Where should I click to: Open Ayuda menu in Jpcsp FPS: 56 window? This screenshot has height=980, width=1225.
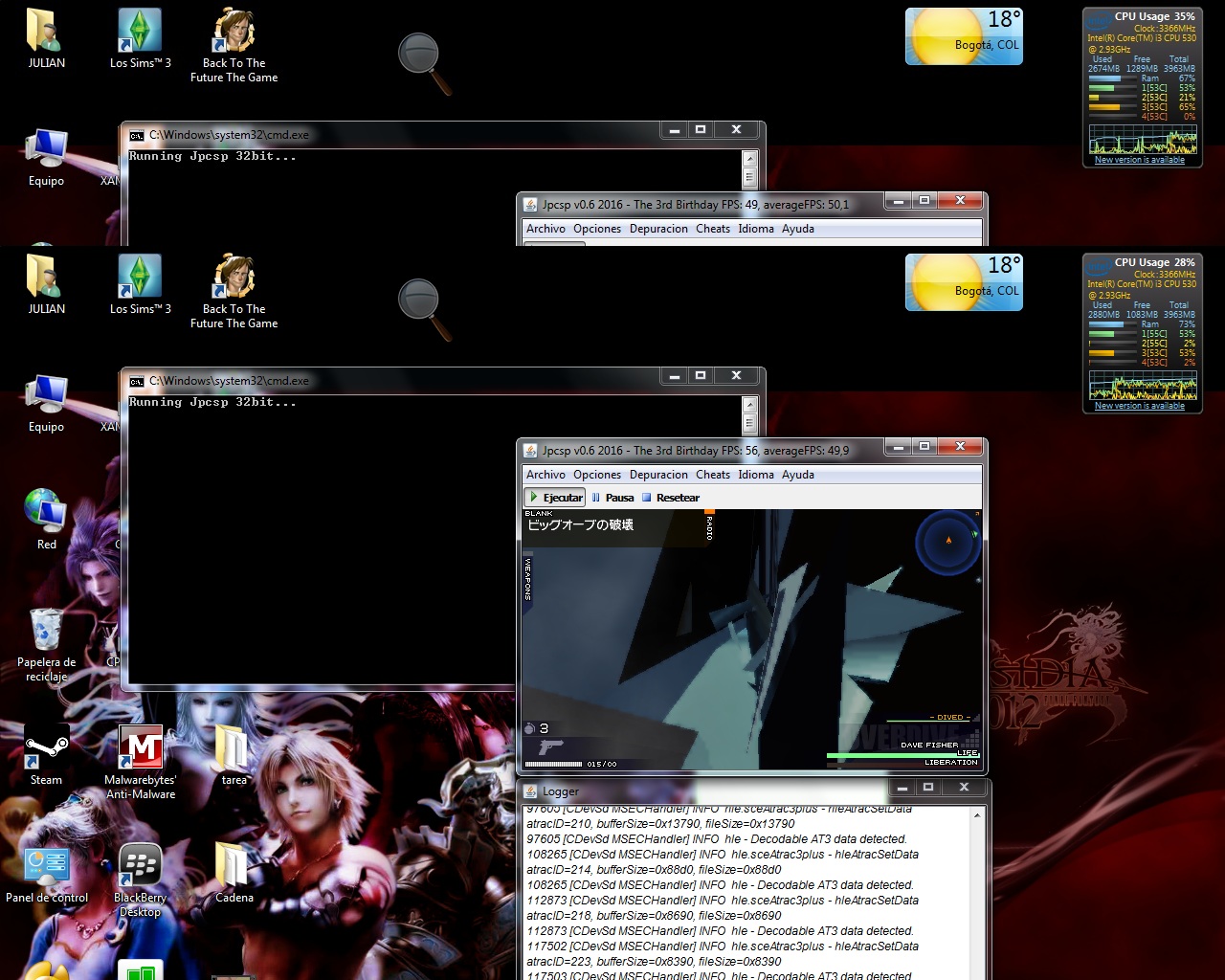click(798, 475)
